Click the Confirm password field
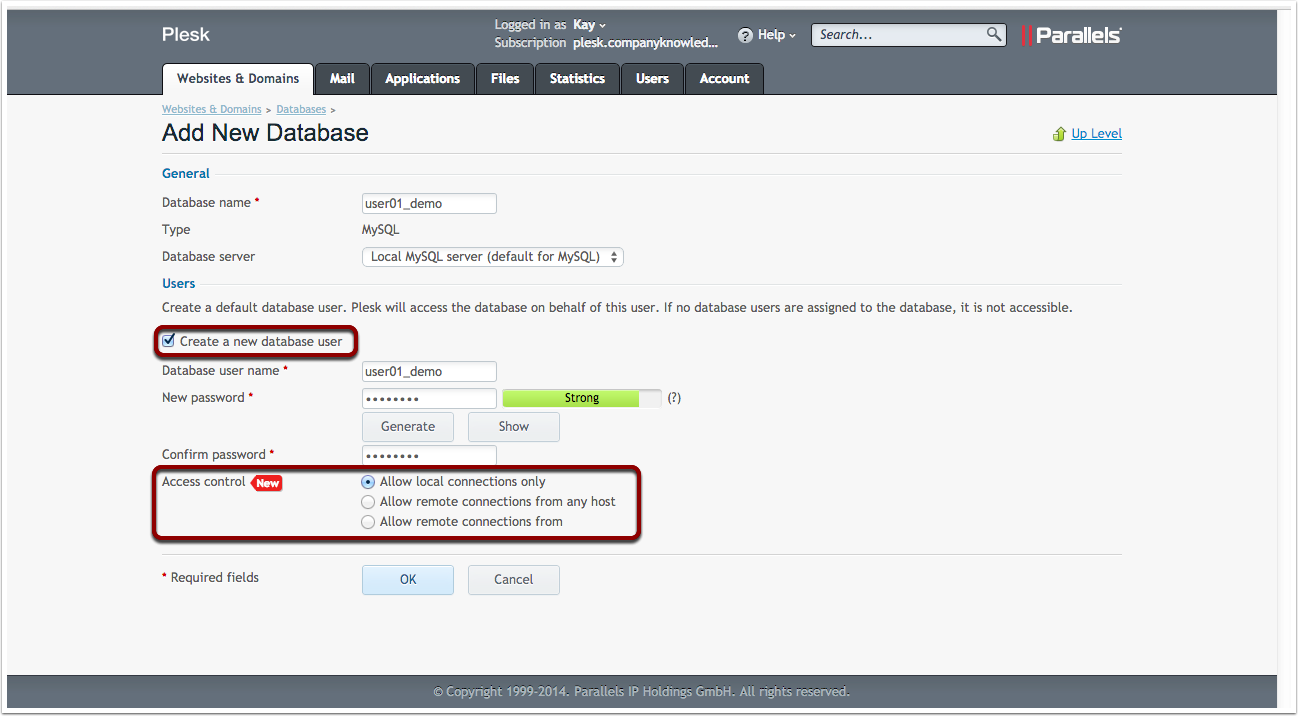This screenshot has height=716, width=1298. point(429,456)
